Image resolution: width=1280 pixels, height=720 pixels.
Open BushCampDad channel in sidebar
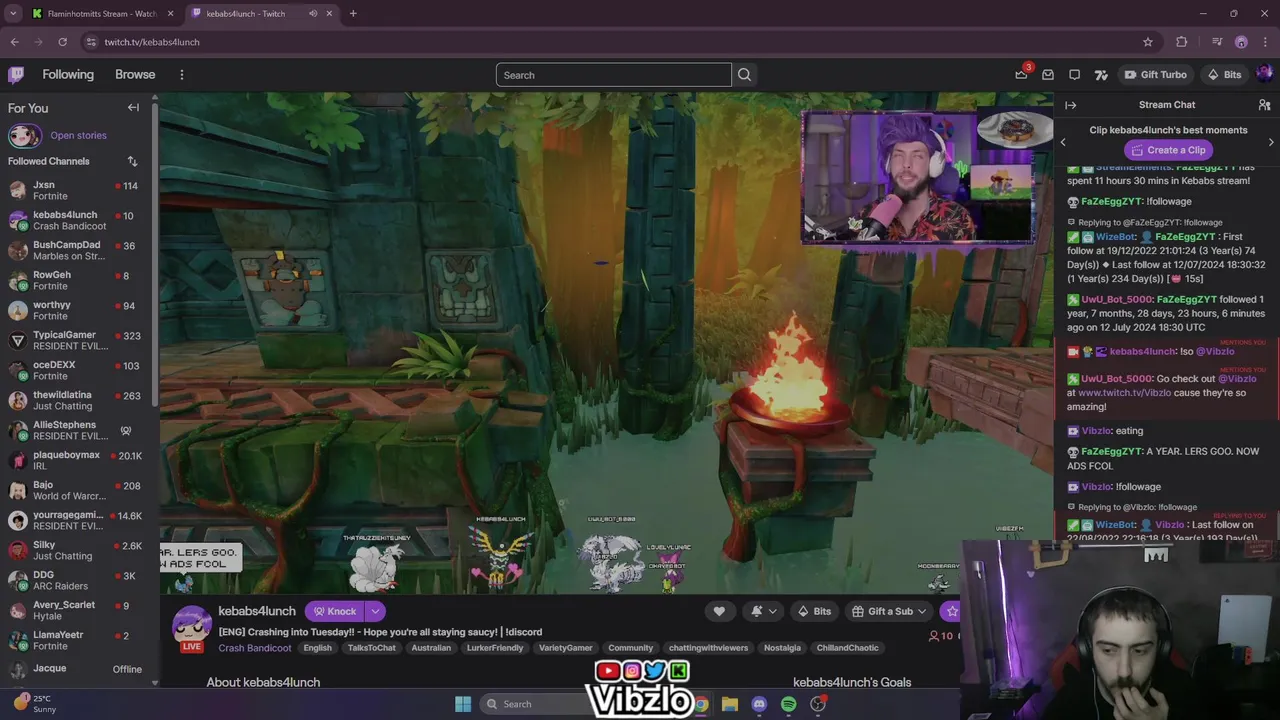coord(76,250)
